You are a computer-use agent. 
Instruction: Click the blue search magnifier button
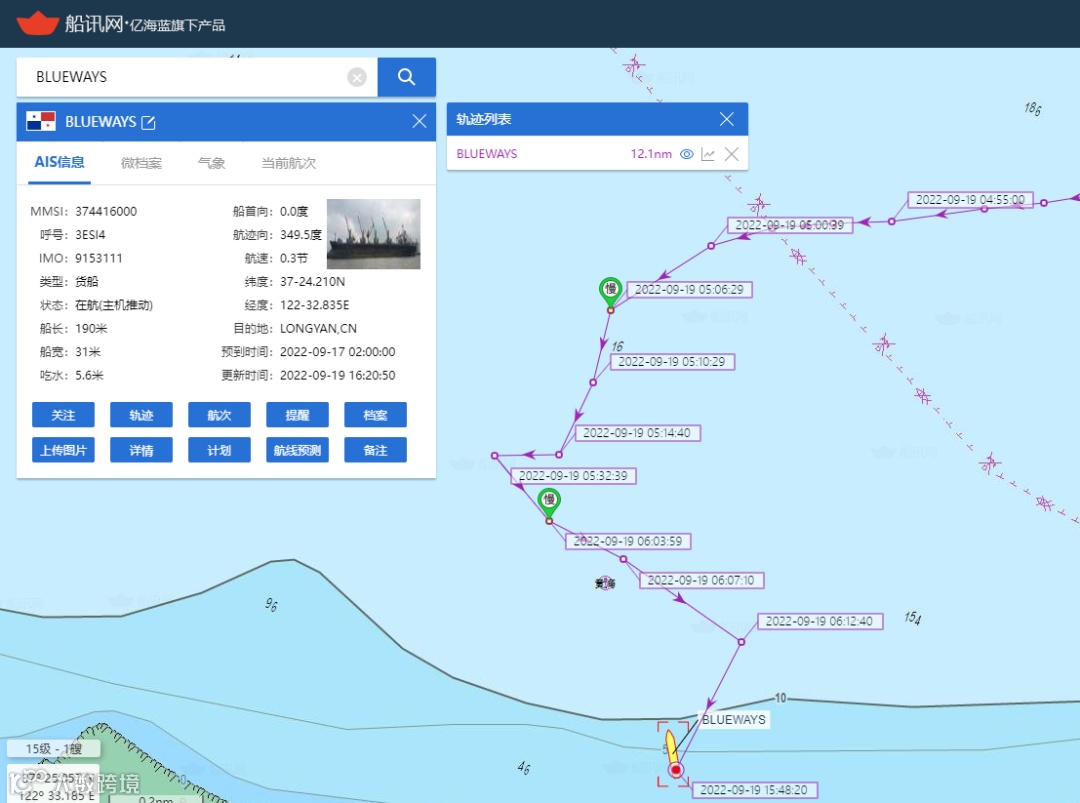(x=406, y=77)
